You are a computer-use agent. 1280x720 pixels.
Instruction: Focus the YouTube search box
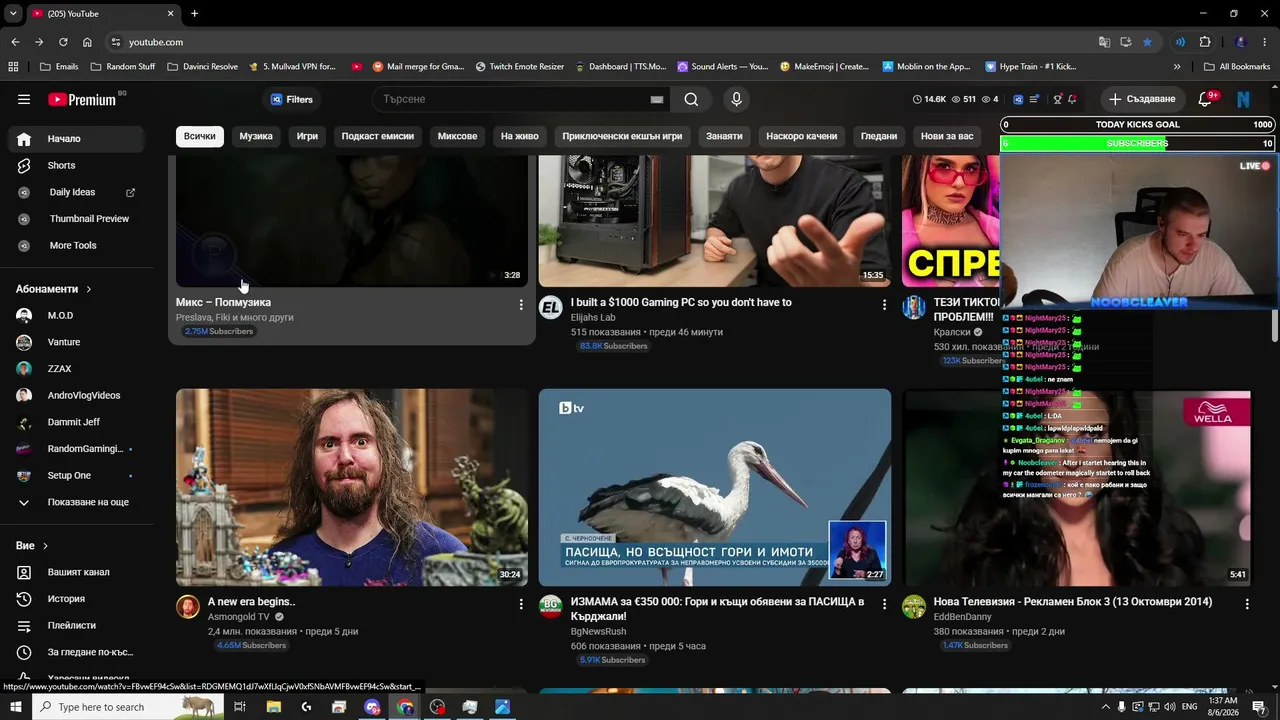(x=510, y=99)
